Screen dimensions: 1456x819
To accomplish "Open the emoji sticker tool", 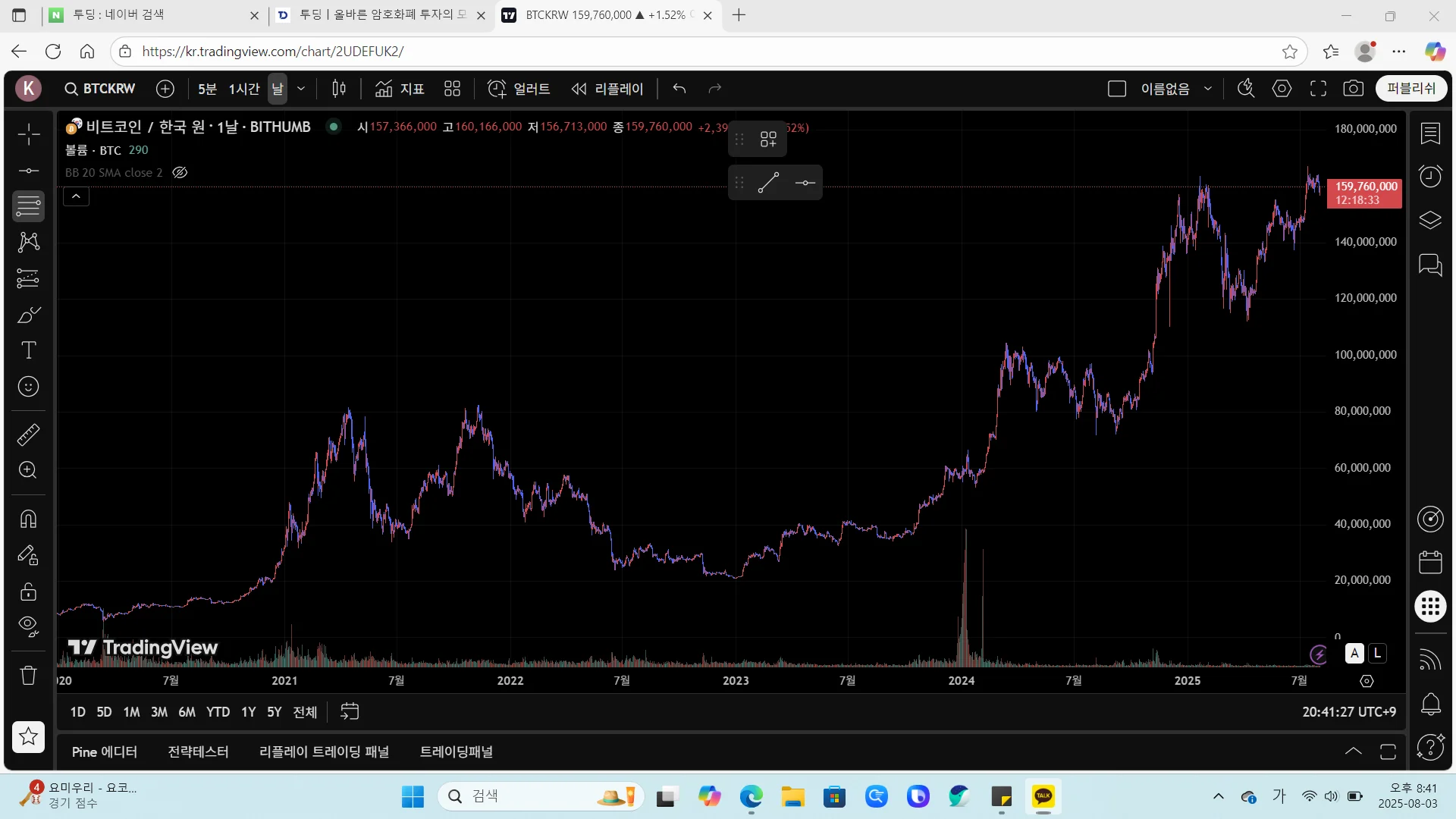I will 28,387.
